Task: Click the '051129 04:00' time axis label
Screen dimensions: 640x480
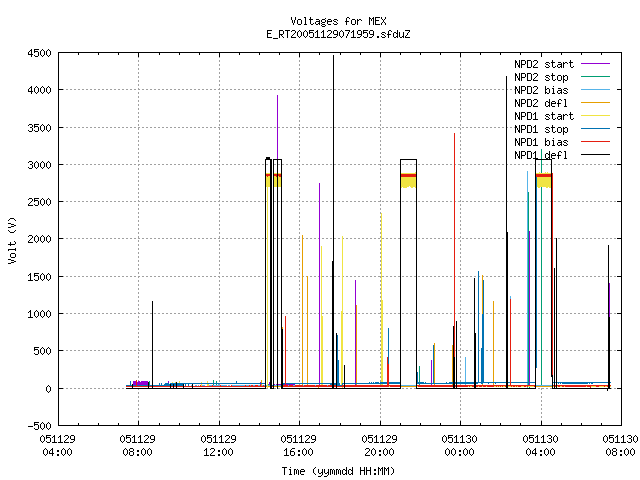Action: point(58,446)
